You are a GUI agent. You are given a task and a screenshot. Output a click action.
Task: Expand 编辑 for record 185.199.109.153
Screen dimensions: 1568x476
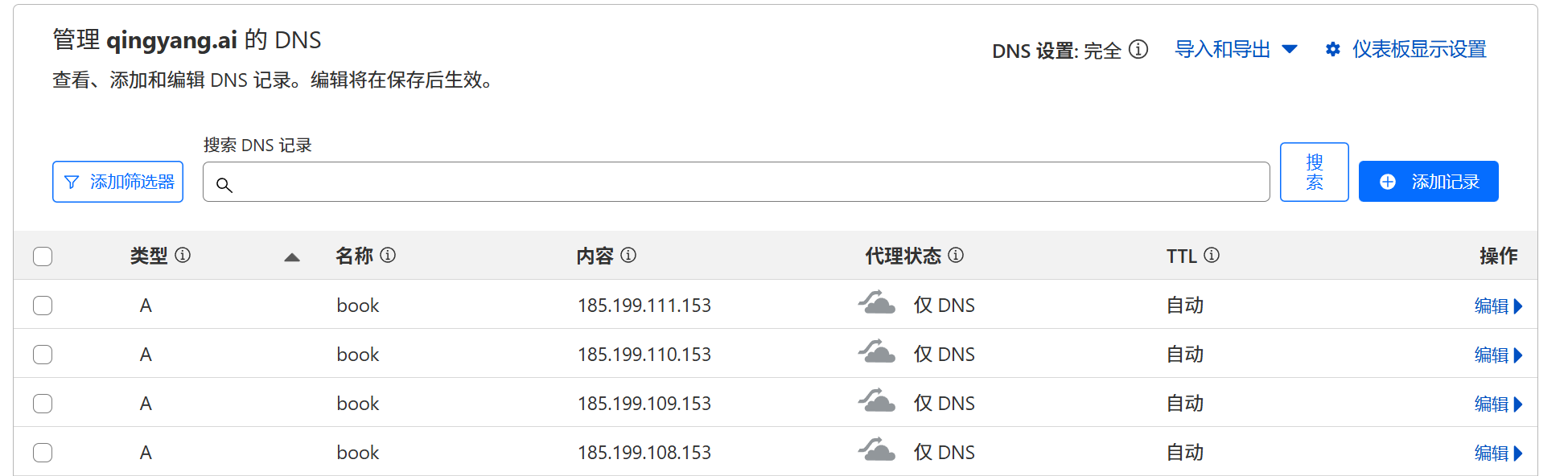(x=1497, y=404)
